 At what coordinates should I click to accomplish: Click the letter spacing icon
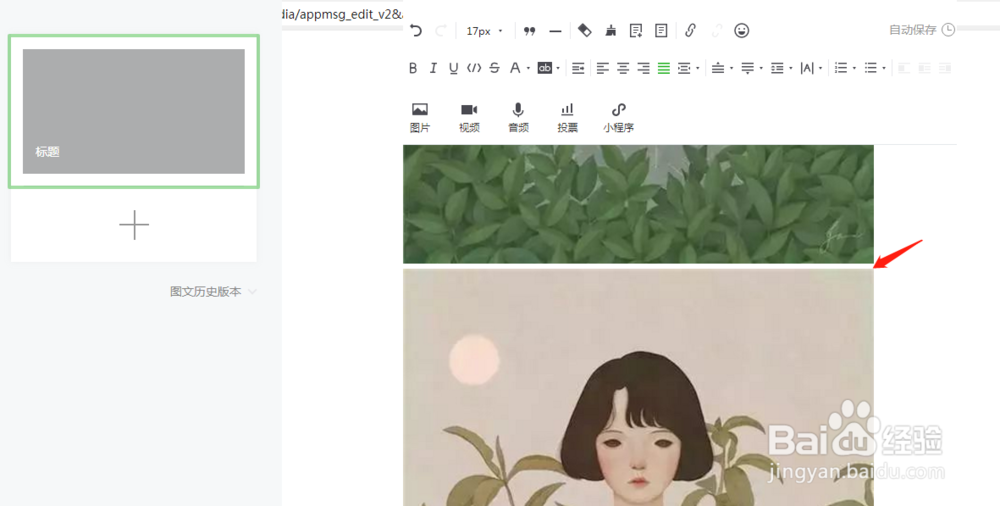click(x=807, y=68)
